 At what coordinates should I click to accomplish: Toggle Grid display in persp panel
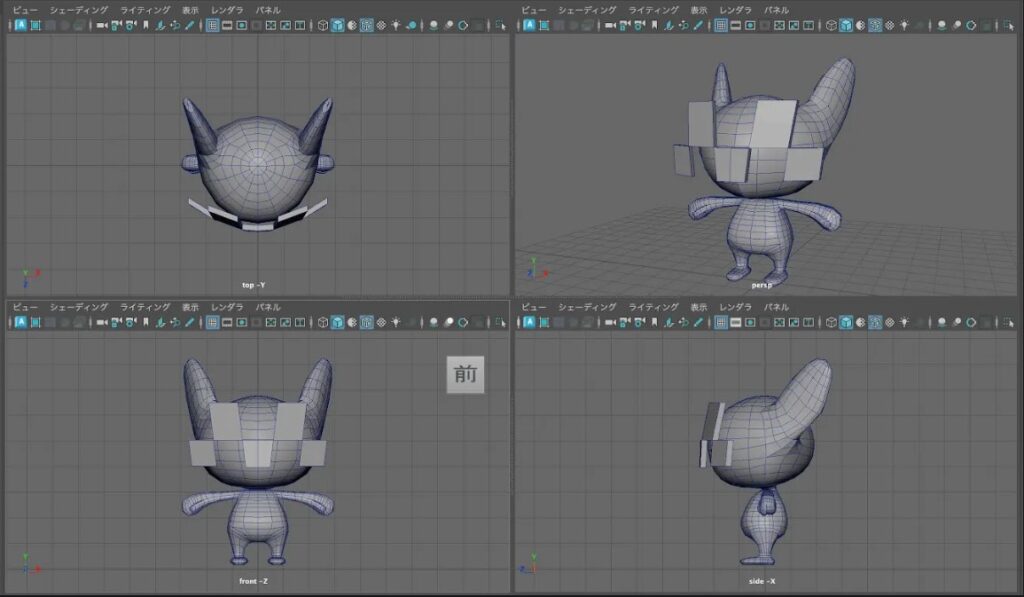pyautogui.click(x=721, y=25)
